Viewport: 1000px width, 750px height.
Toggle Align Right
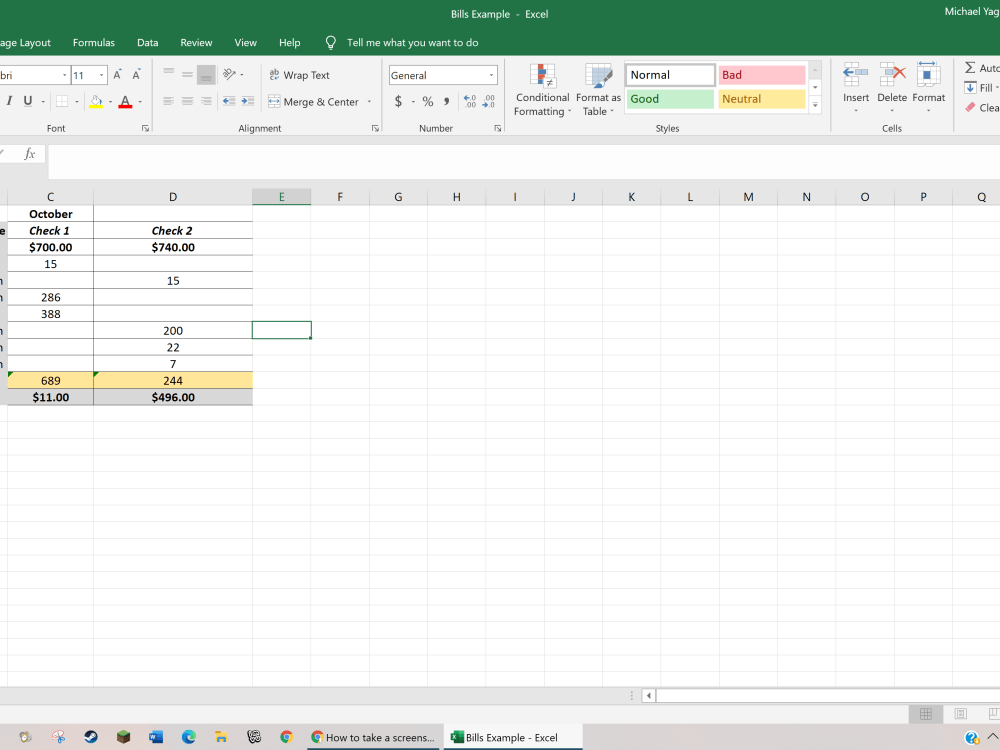point(206,101)
